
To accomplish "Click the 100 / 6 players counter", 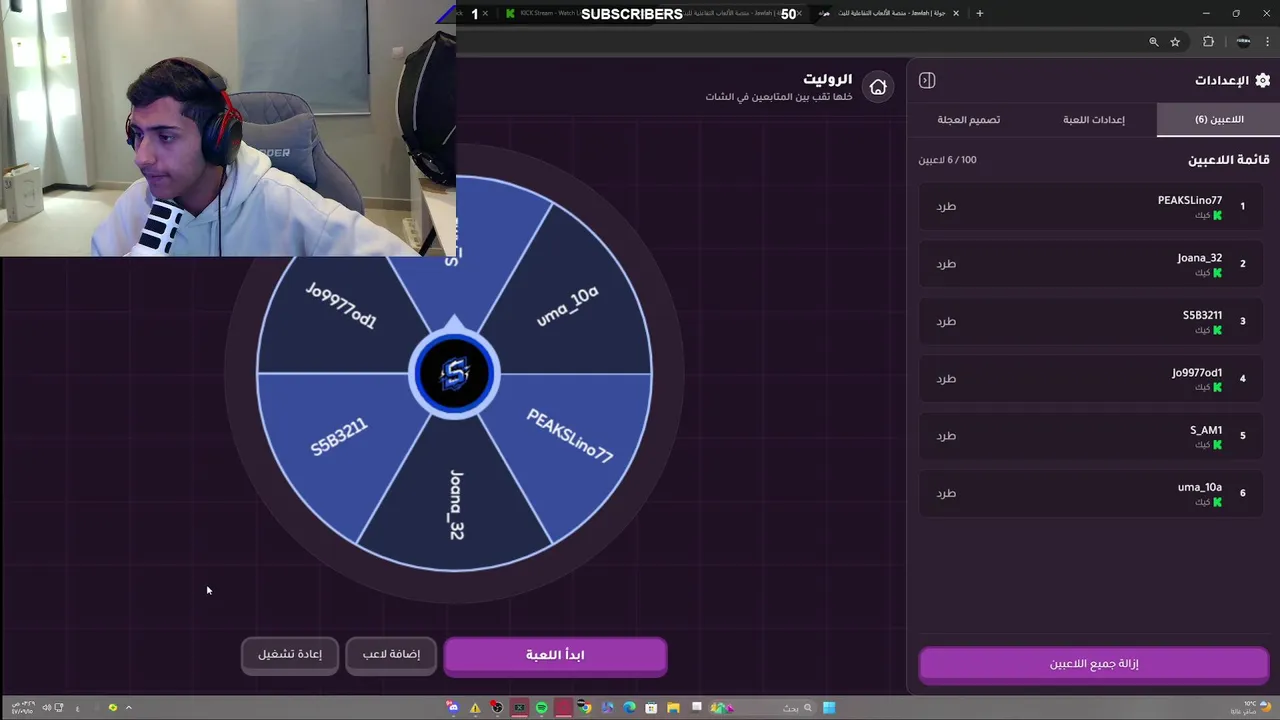I will tap(948, 160).
